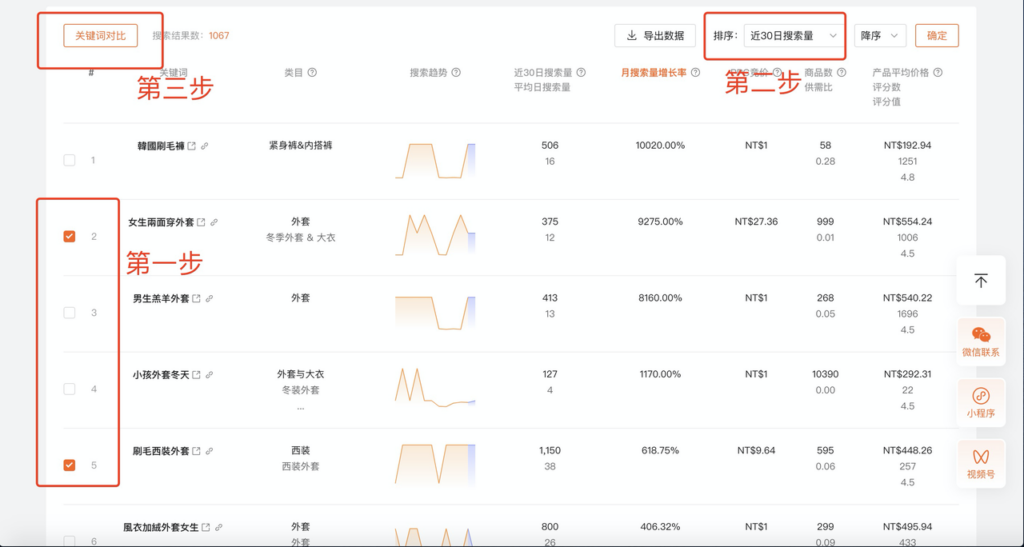1024x547 pixels.
Task: Click help icon next to 产品平均价格
Action: point(938,72)
